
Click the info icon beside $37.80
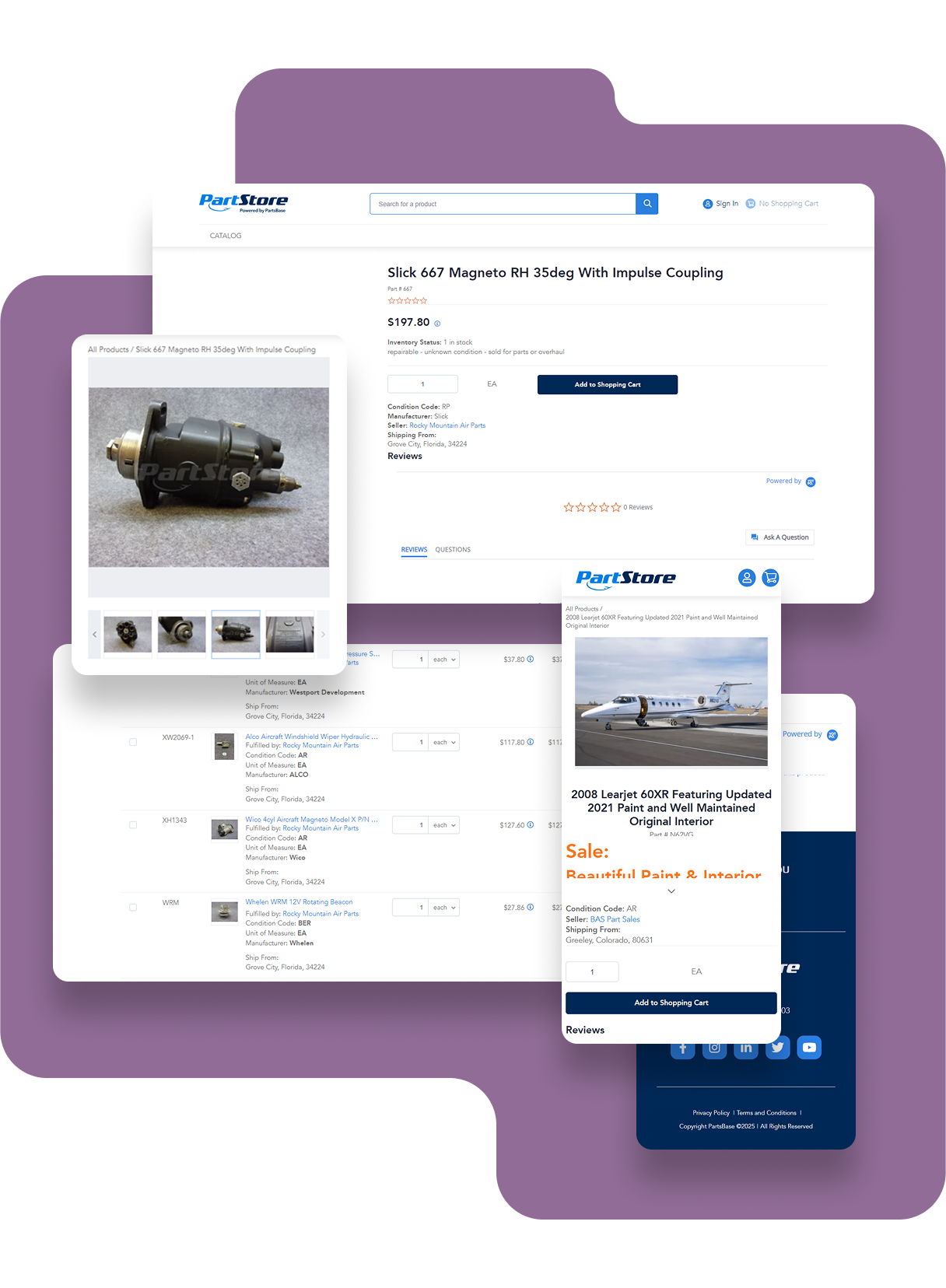pyautogui.click(x=531, y=659)
